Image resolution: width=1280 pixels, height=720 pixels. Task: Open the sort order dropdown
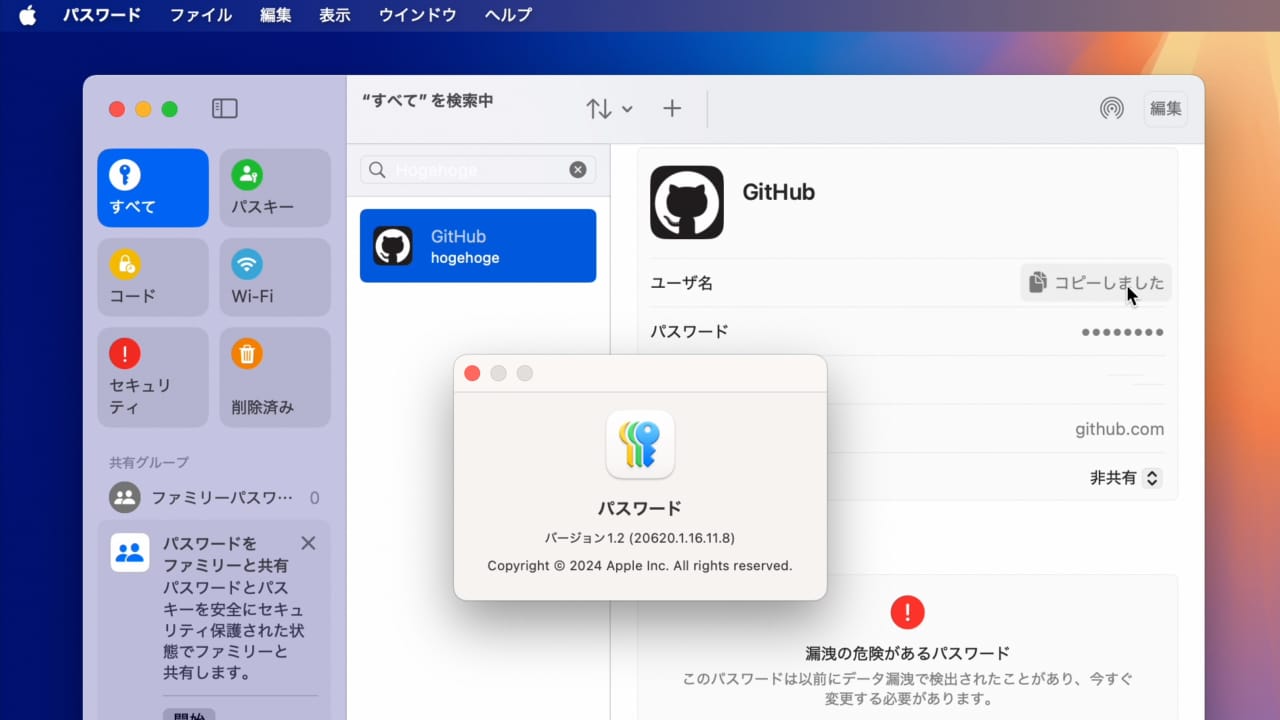tap(609, 109)
